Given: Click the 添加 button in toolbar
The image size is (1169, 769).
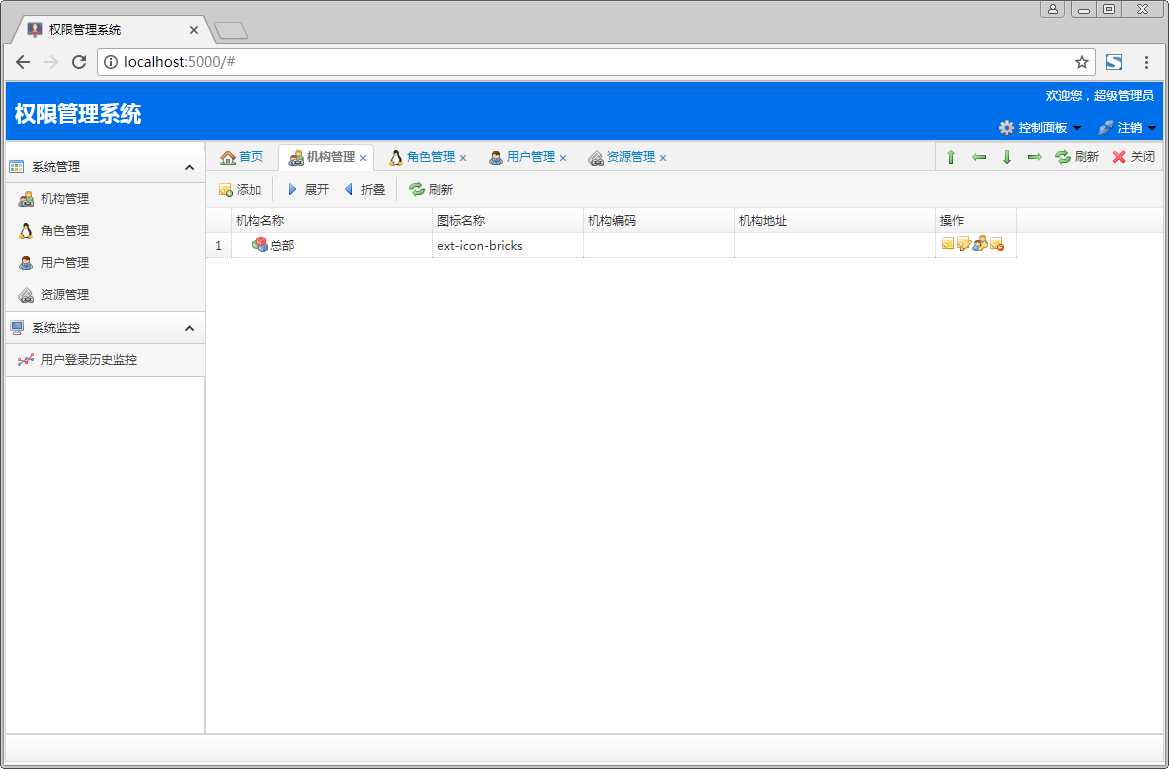Looking at the screenshot, I should (x=240, y=189).
